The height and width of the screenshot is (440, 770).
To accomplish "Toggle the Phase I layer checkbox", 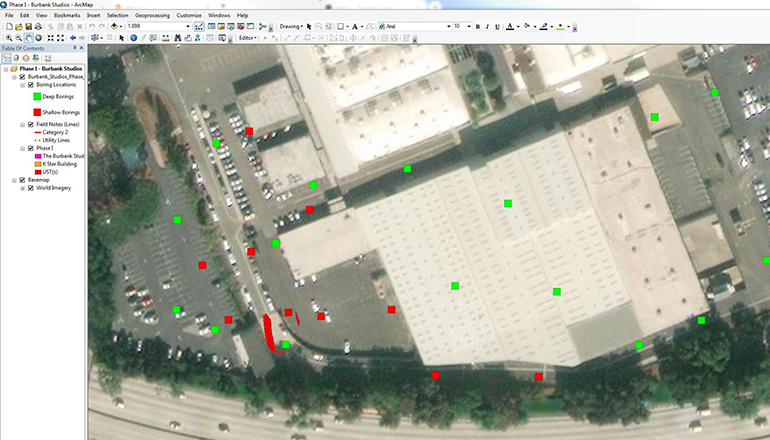I will (x=31, y=148).
